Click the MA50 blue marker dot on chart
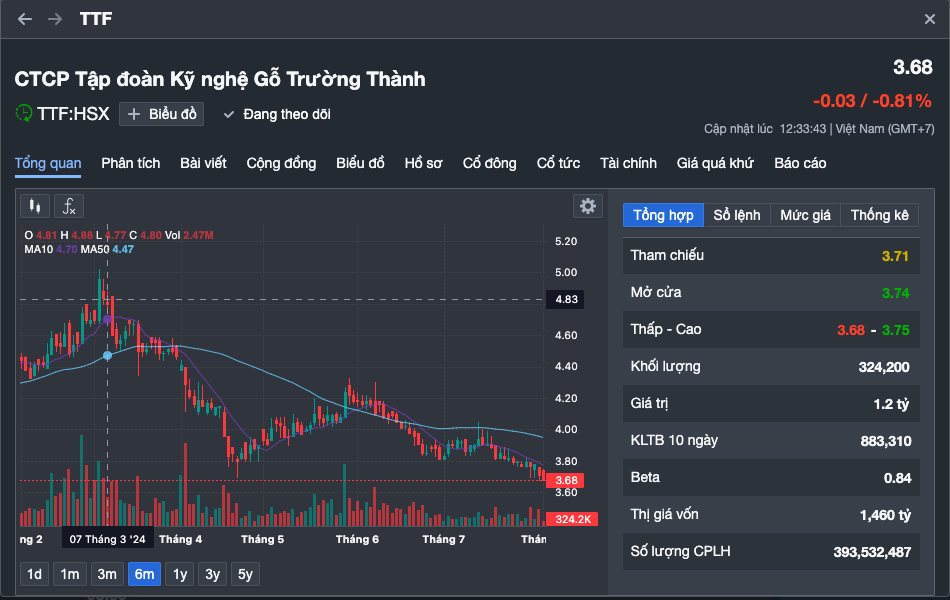This screenshot has width=950, height=600. [107, 356]
